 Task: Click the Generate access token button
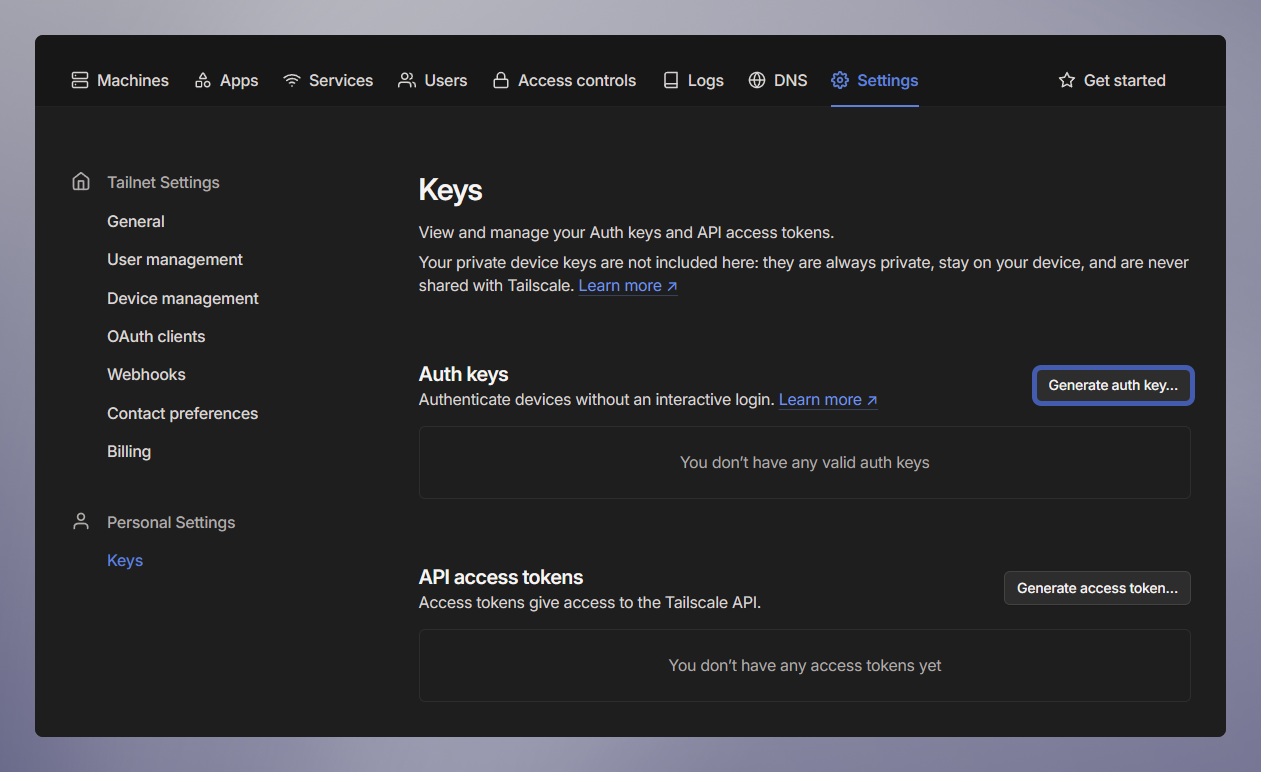[1097, 588]
